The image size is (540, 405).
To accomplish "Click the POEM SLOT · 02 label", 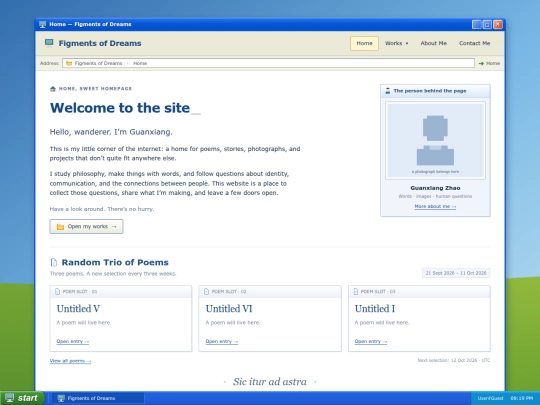I will [x=229, y=292].
